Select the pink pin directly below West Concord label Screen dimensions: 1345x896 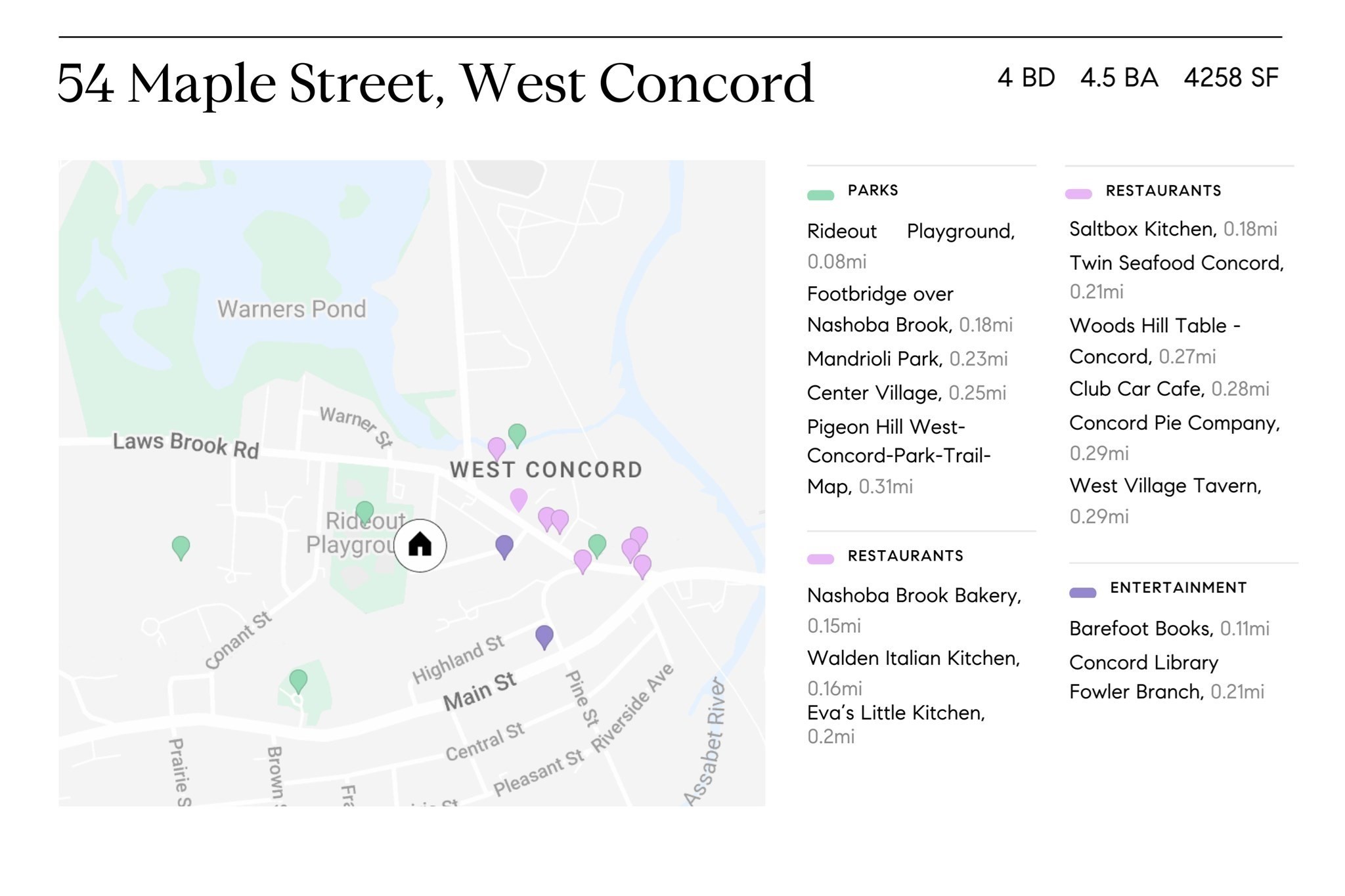[x=519, y=499]
